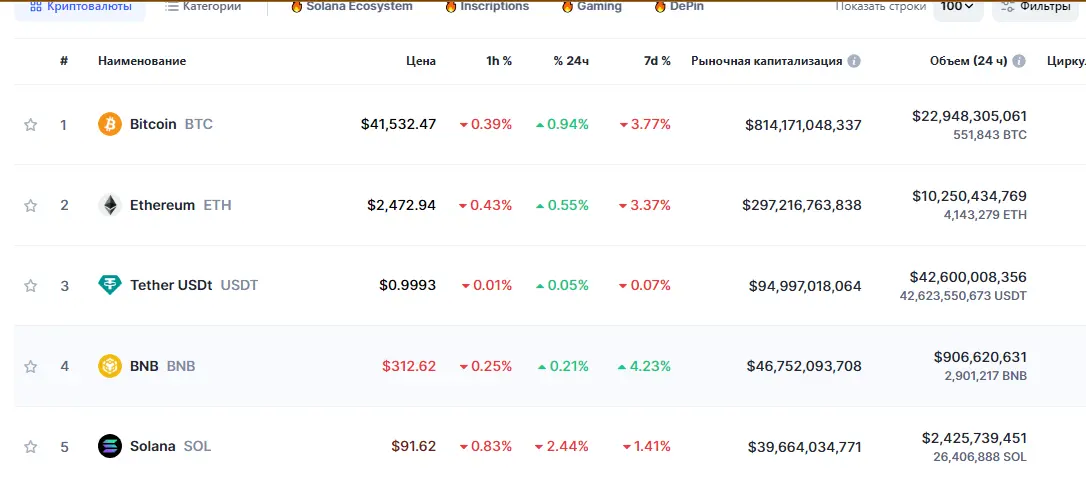Click BNB 7d change 4.23%
Image resolution: width=1086 pixels, height=485 pixels.
coord(644,366)
